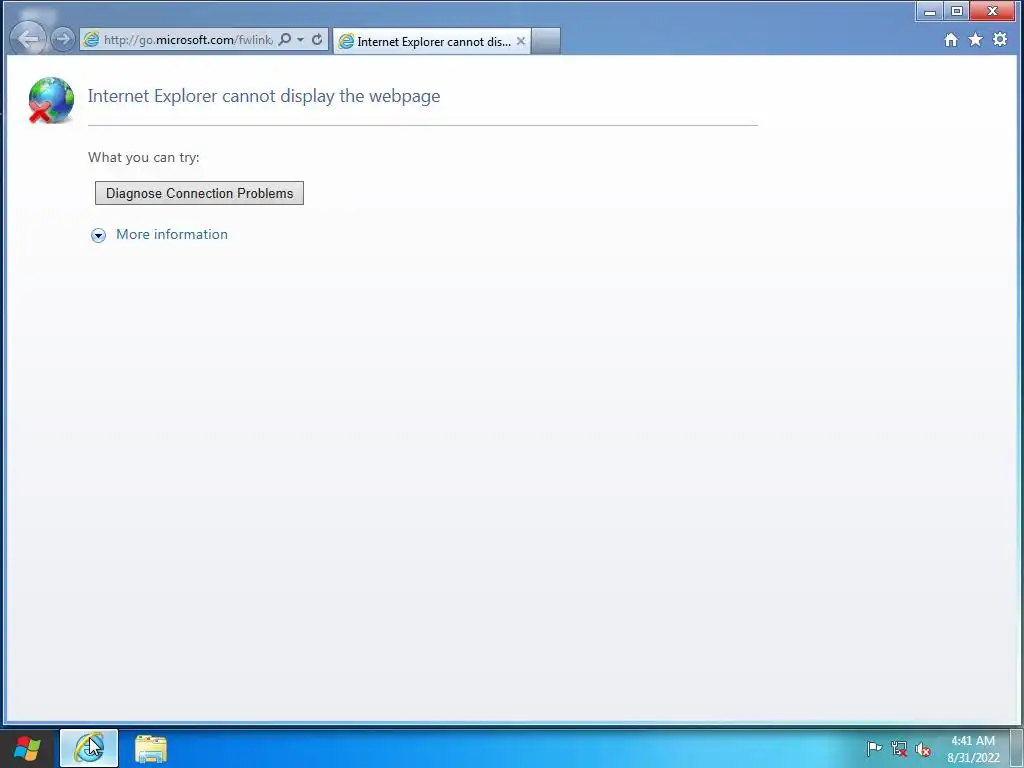Go back using the Back arrow button

[x=29, y=39]
